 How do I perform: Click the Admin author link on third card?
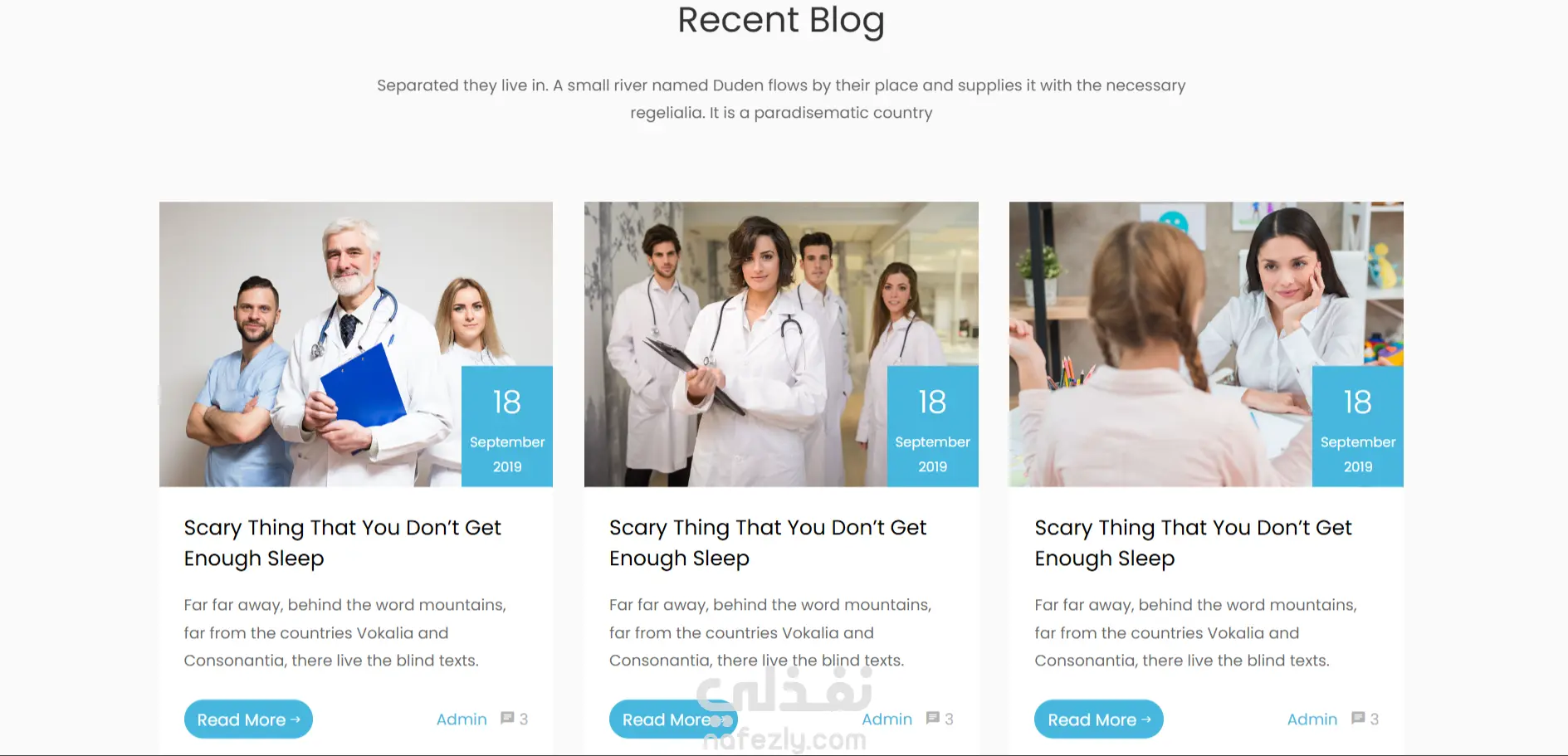[1312, 719]
